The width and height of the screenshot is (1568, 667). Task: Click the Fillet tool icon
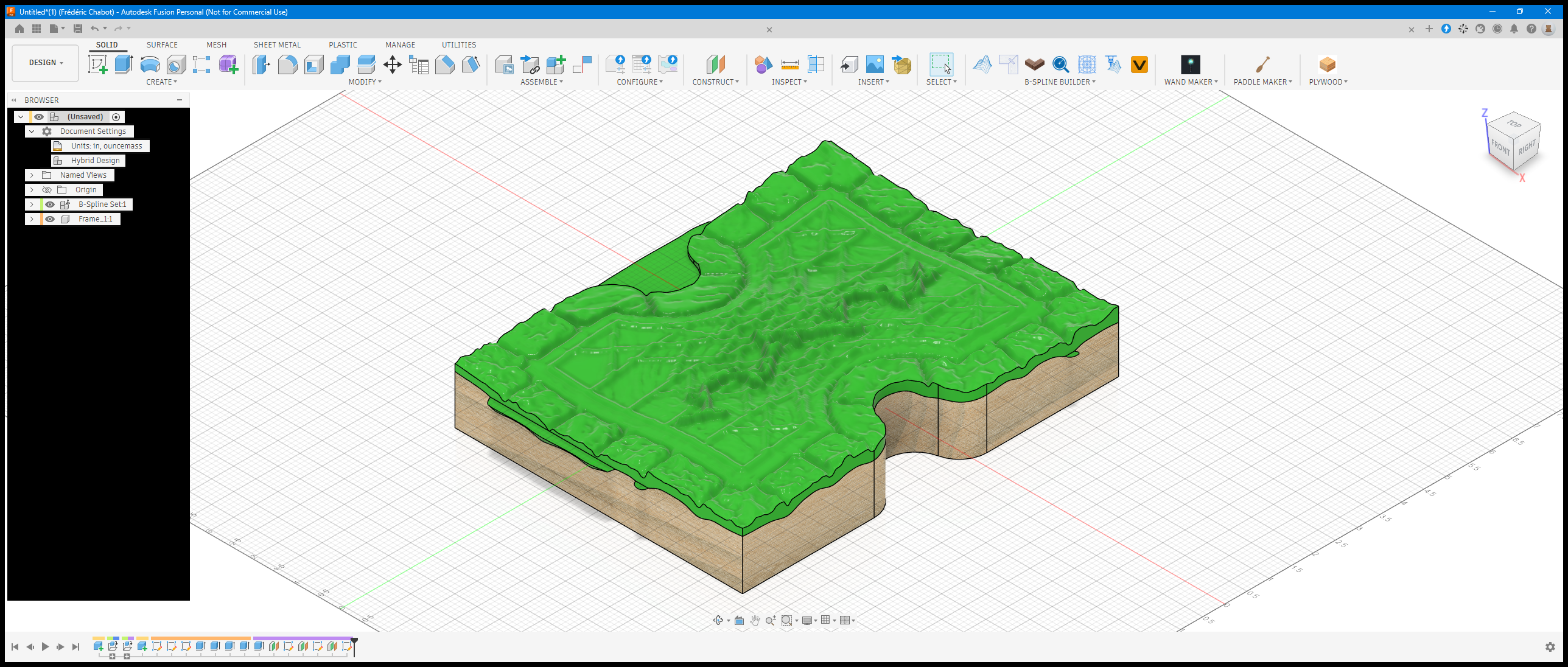[287, 65]
